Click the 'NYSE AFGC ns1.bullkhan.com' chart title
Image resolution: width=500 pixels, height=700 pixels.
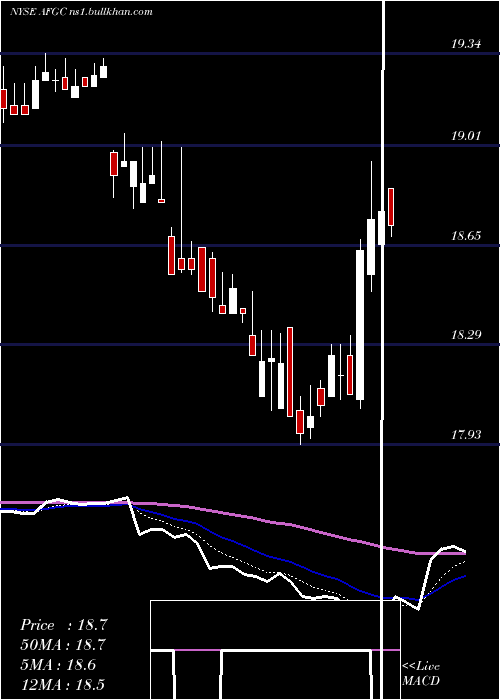[81, 12]
